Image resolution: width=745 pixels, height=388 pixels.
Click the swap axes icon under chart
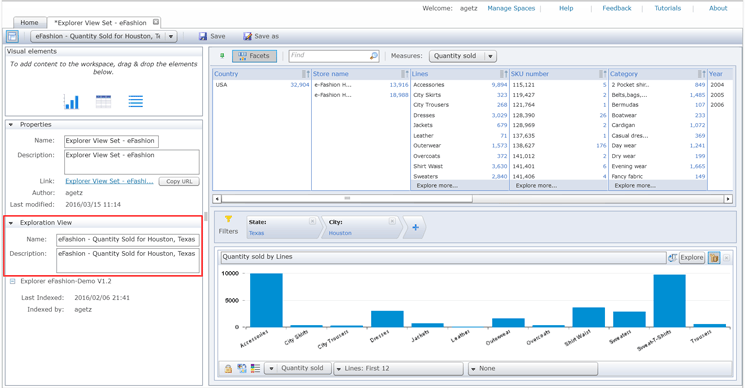(x=242, y=369)
